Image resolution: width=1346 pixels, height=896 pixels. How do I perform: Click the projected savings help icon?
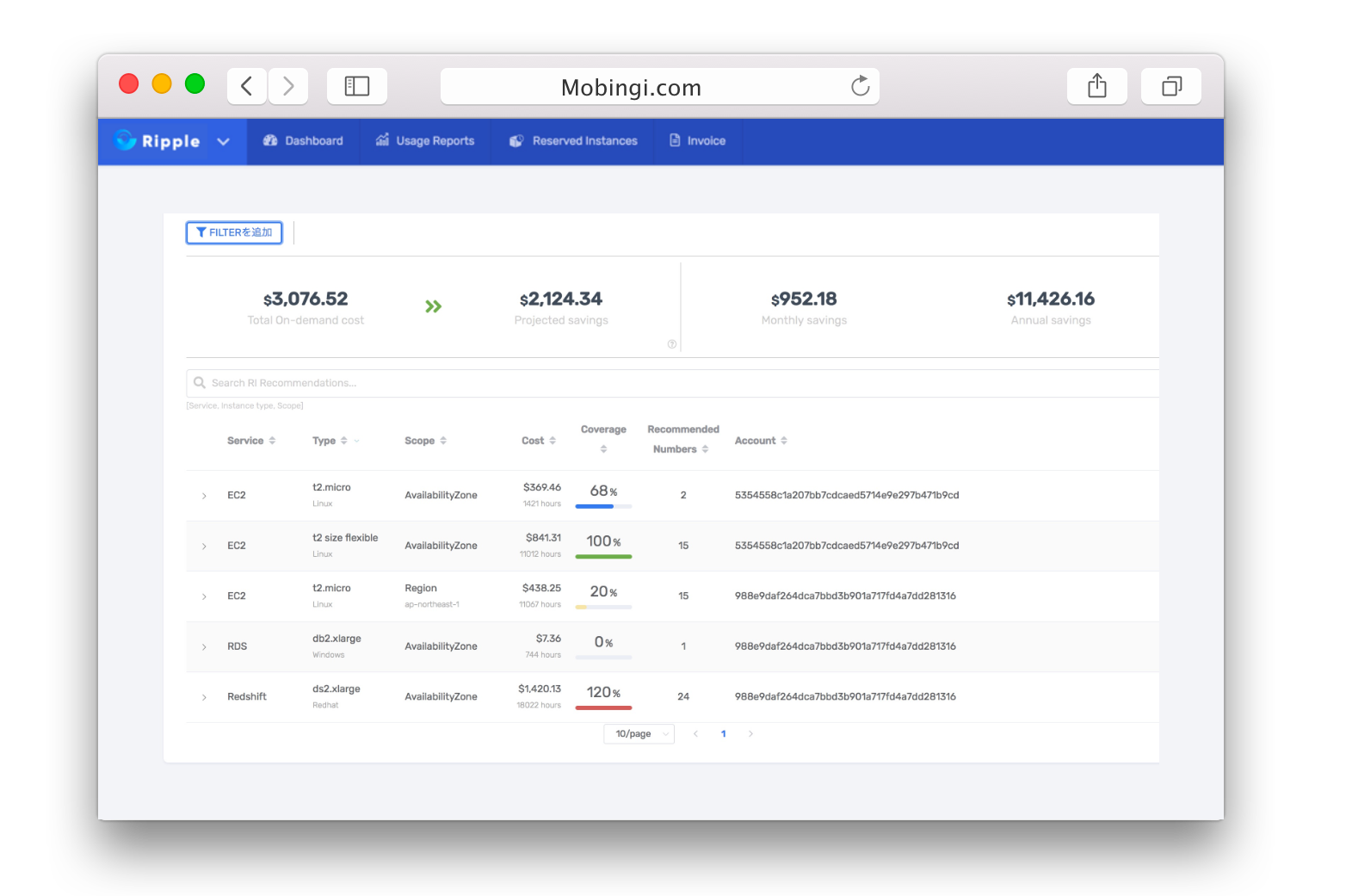[x=672, y=344]
